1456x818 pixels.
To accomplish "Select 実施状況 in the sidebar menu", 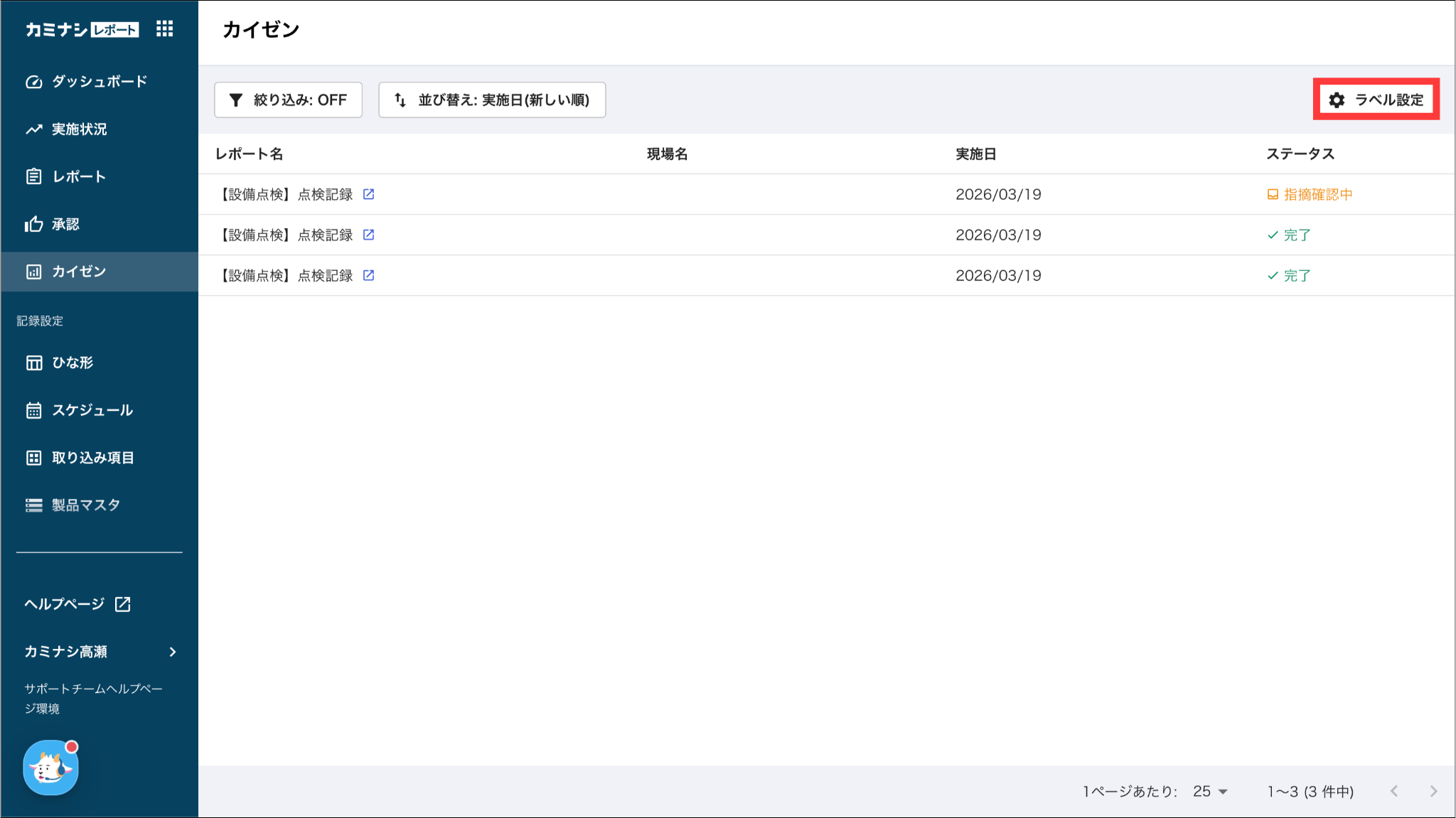I will [x=100, y=129].
